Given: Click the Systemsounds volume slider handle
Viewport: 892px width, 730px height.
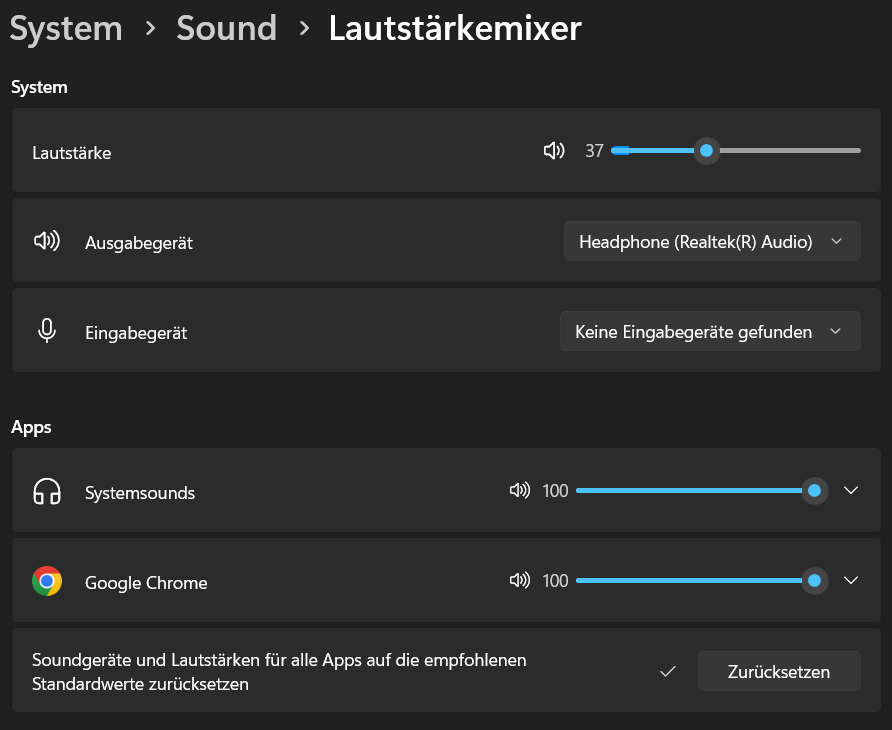Looking at the screenshot, I should click(815, 491).
